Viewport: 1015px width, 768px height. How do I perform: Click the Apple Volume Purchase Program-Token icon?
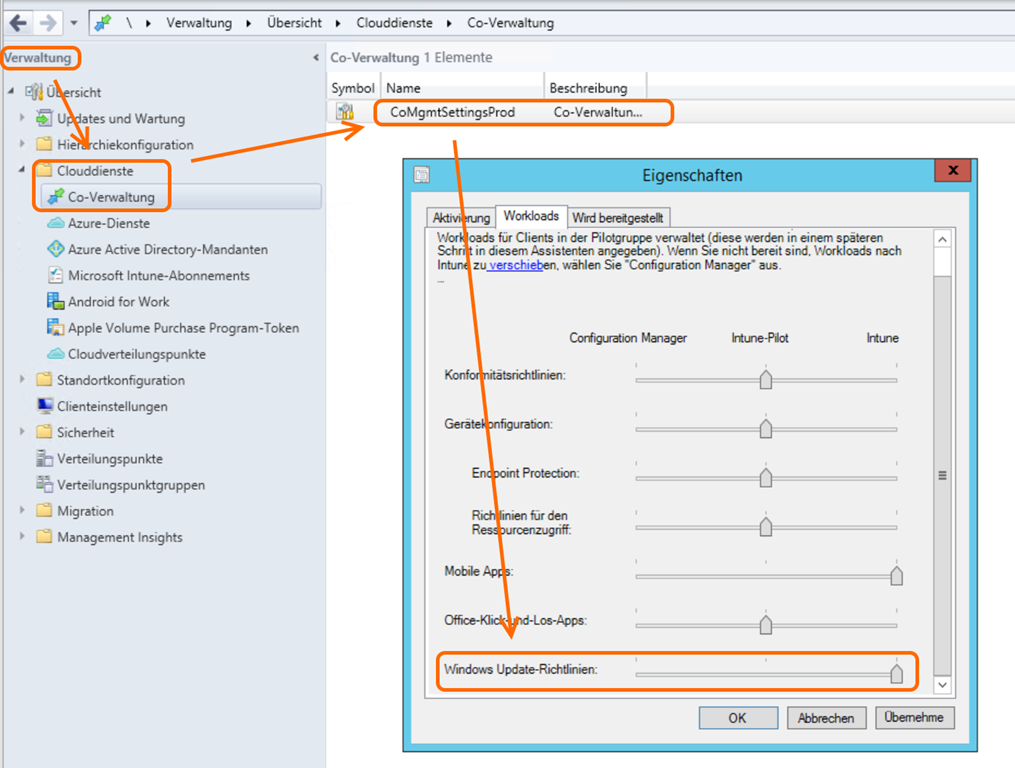(56, 327)
